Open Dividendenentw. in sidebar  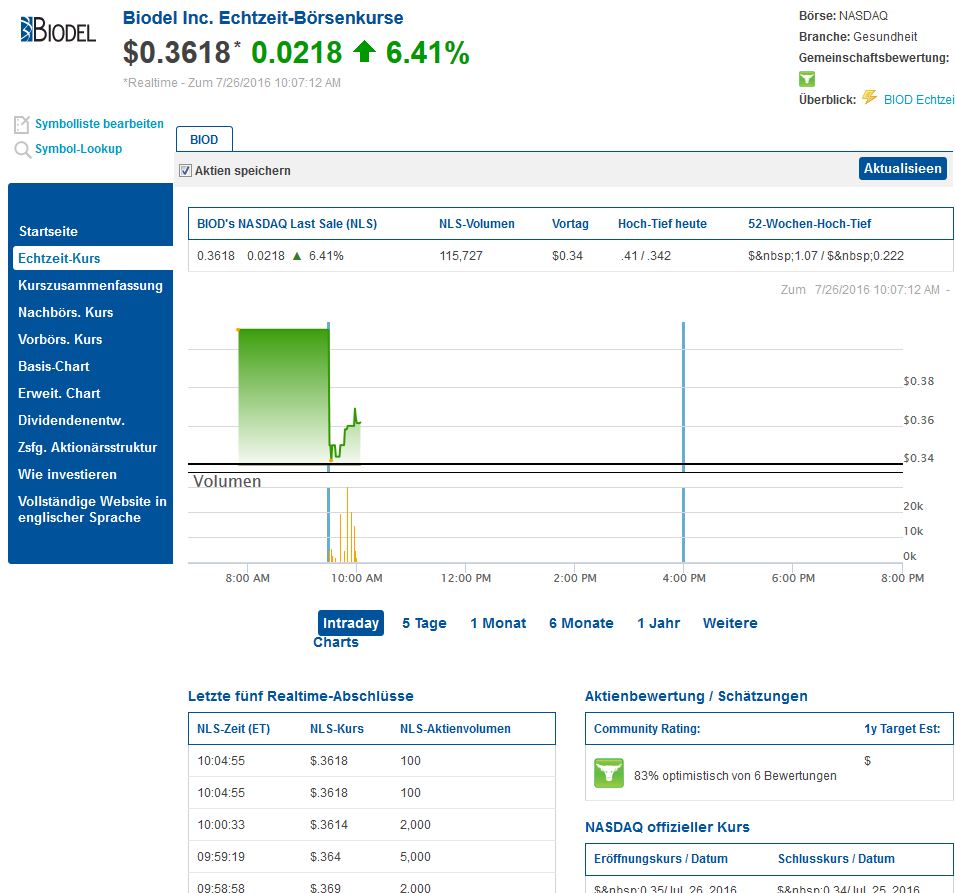[71, 420]
